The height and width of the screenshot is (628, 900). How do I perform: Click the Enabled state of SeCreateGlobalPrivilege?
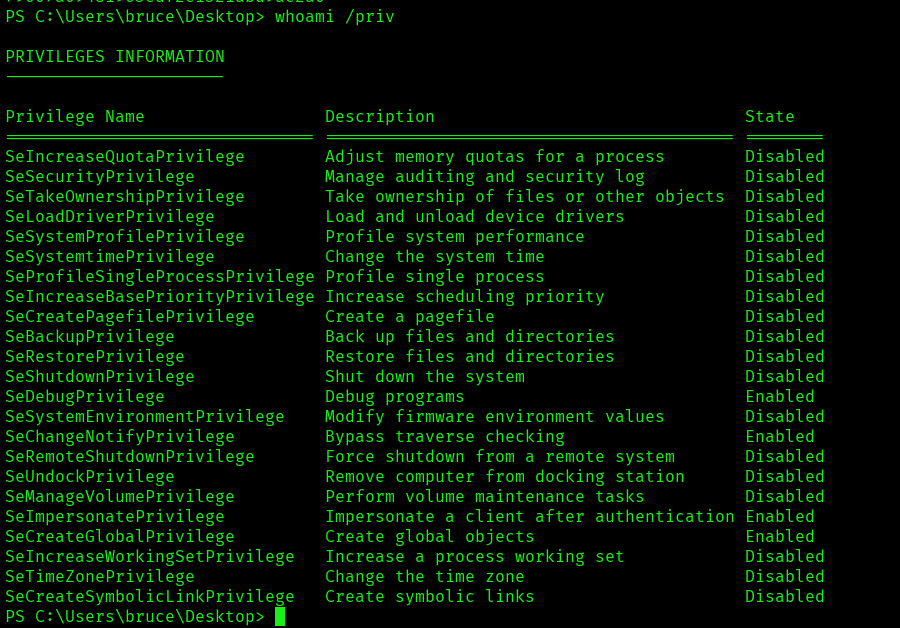[x=780, y=537]
